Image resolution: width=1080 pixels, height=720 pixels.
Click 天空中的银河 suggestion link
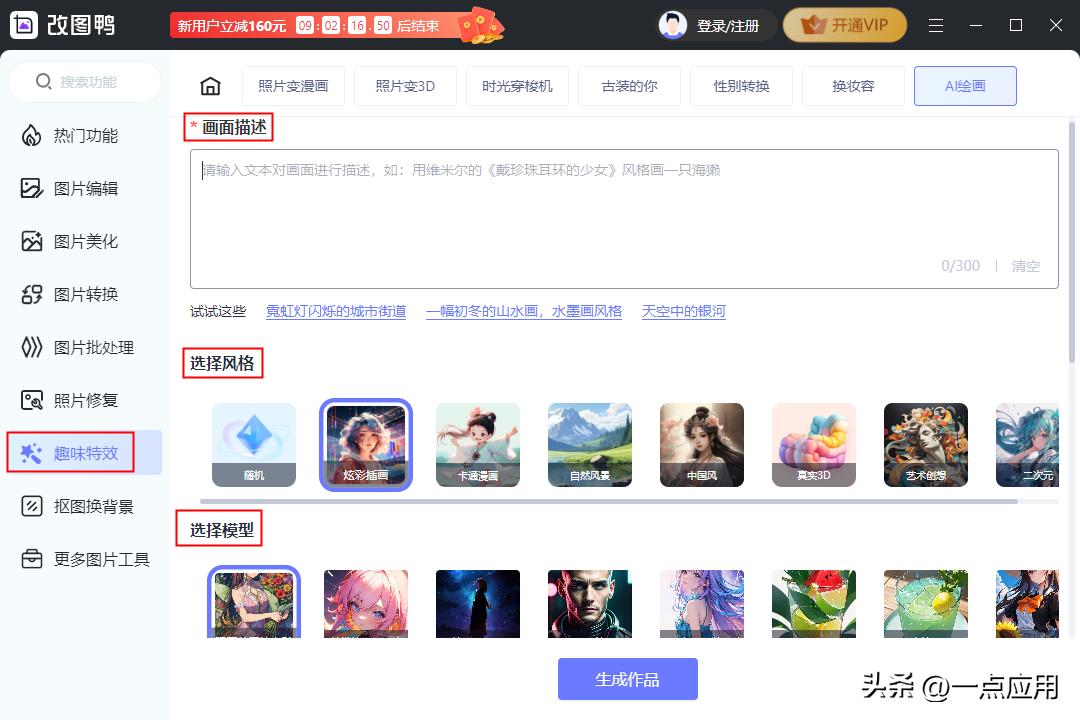pyautogui.click(x=684, y=311)
